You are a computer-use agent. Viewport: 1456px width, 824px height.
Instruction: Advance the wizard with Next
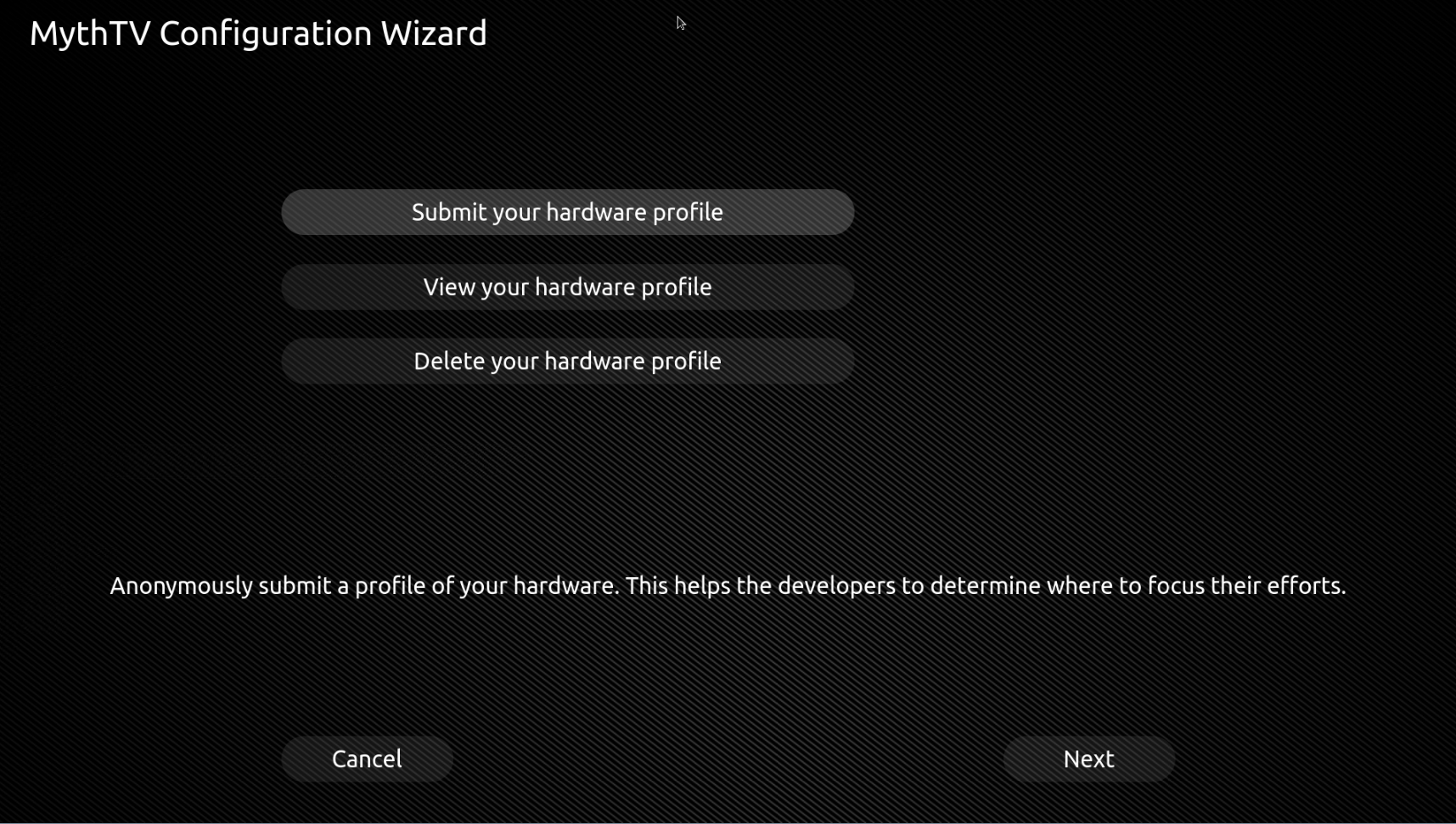pyautogui.click(x=1088, y=759)
